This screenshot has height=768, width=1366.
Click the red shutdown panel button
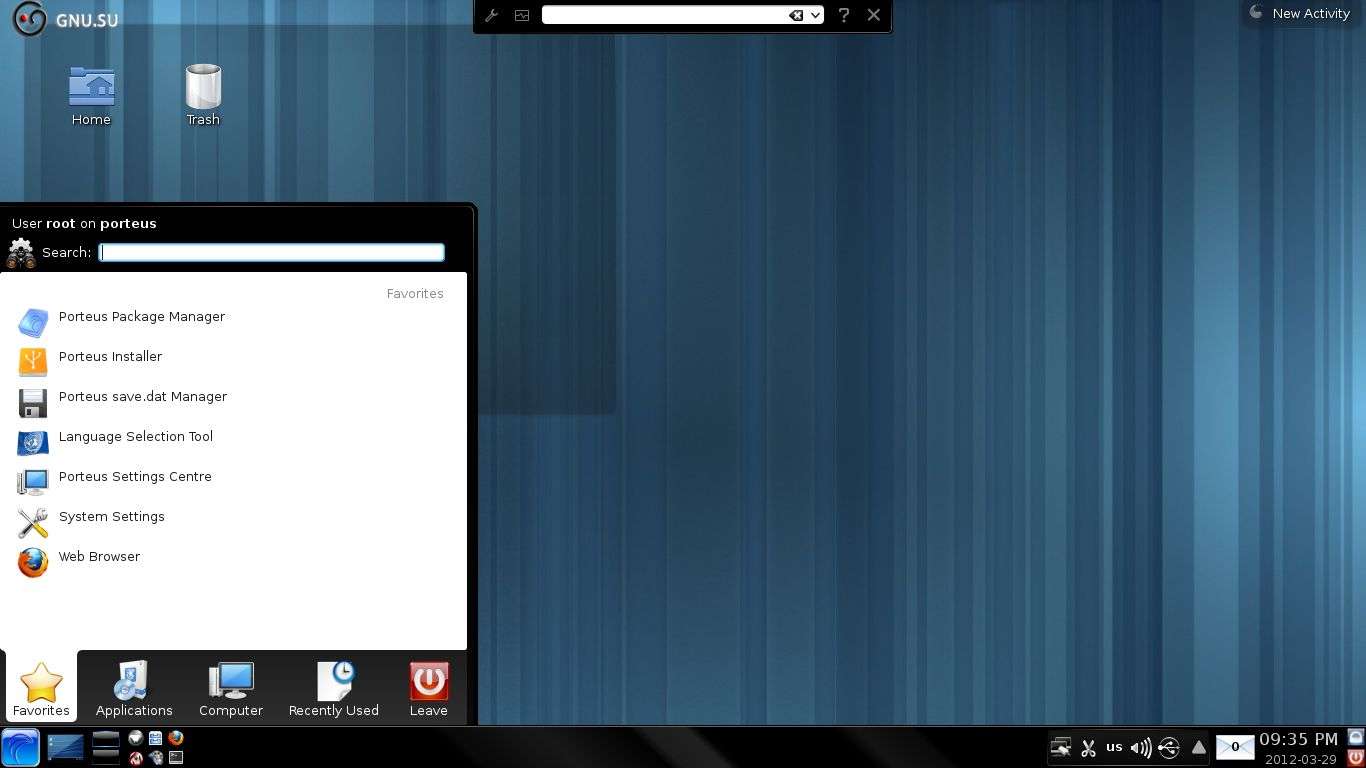[1356, 758]
